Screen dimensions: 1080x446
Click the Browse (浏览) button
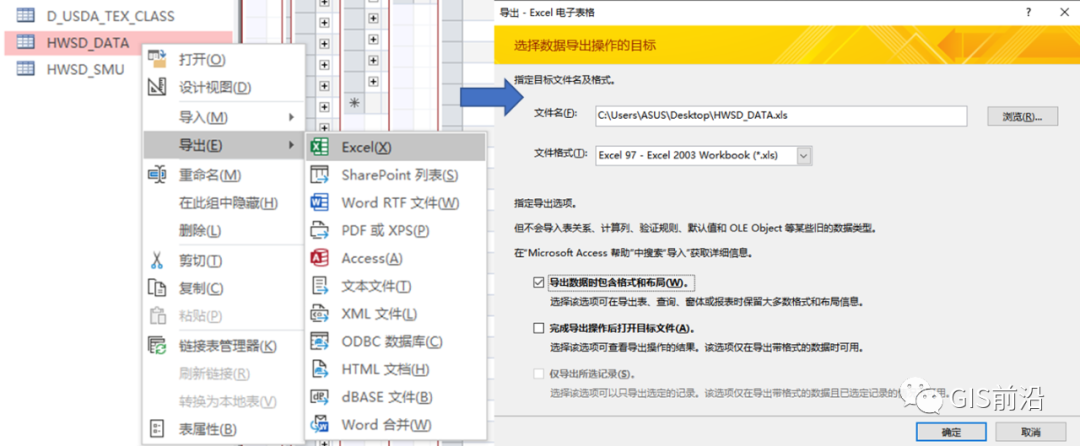pyautogui.click(x=1021, y=116)
